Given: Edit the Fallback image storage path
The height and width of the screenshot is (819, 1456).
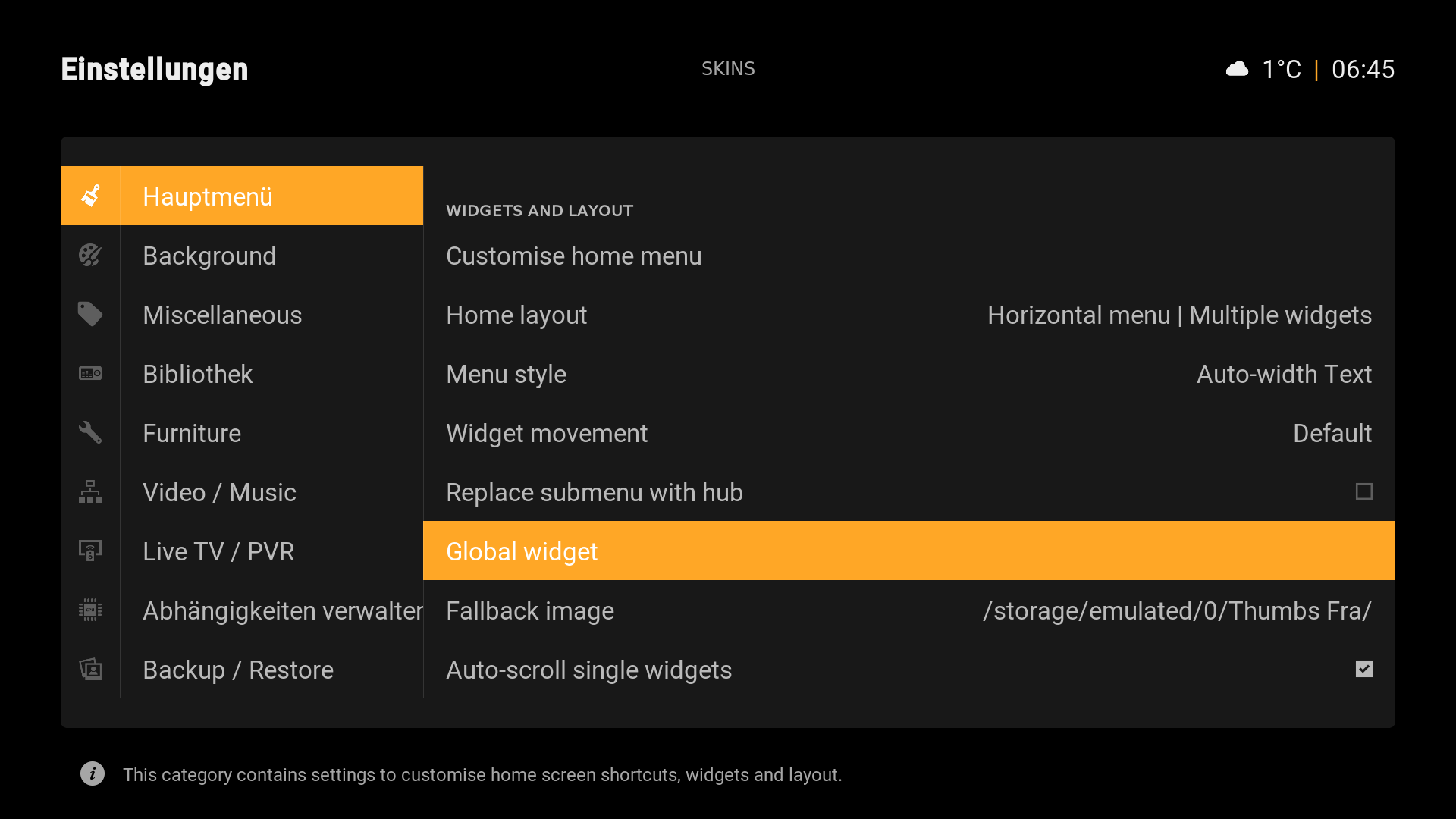Looking at the screenshot, I should [1177, 610].
